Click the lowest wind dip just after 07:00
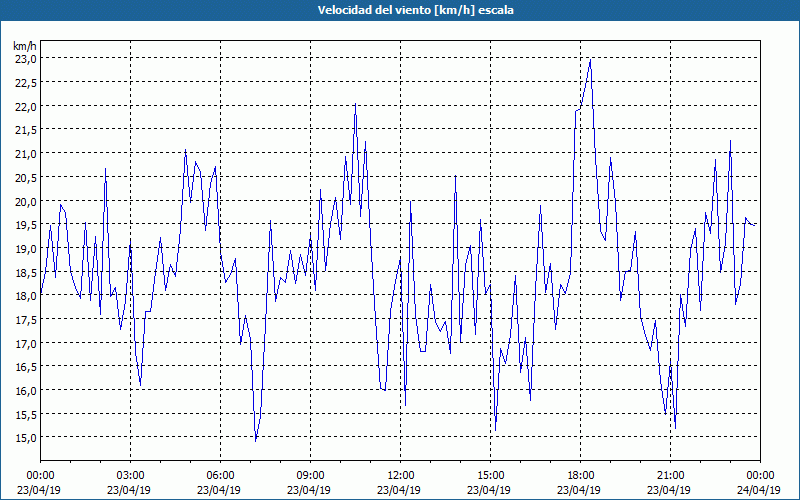The image size is (800, 500). [x=256, y=440]
